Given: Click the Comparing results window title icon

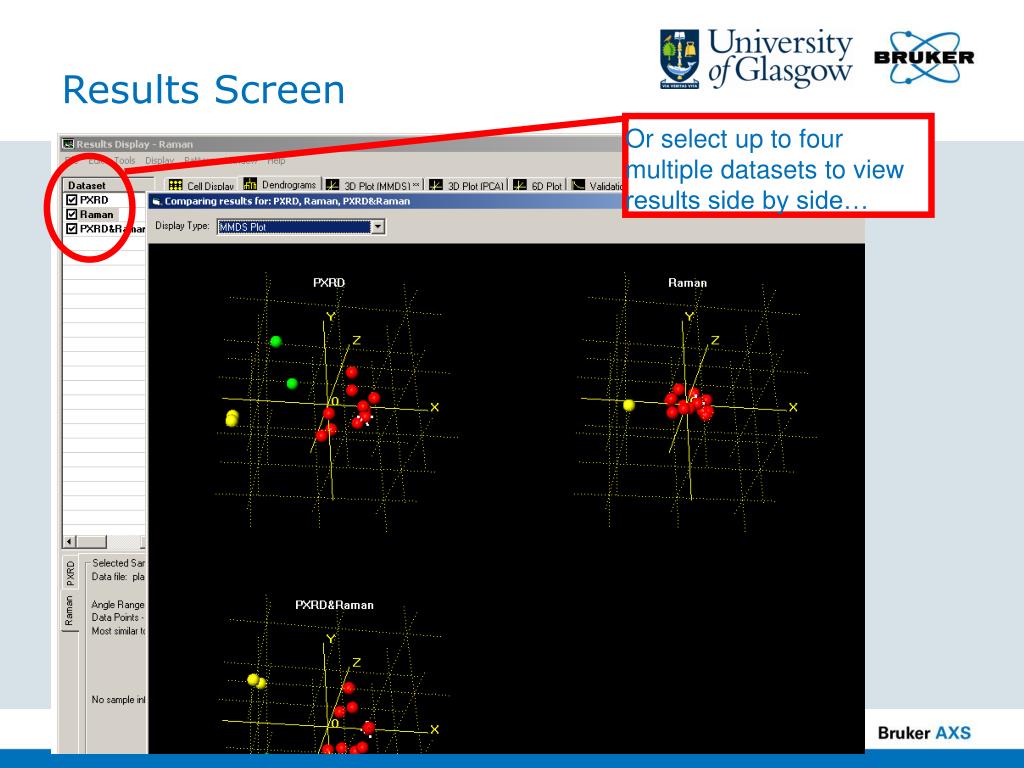Looking at the screenshot, I should click(x=157, y=201).
